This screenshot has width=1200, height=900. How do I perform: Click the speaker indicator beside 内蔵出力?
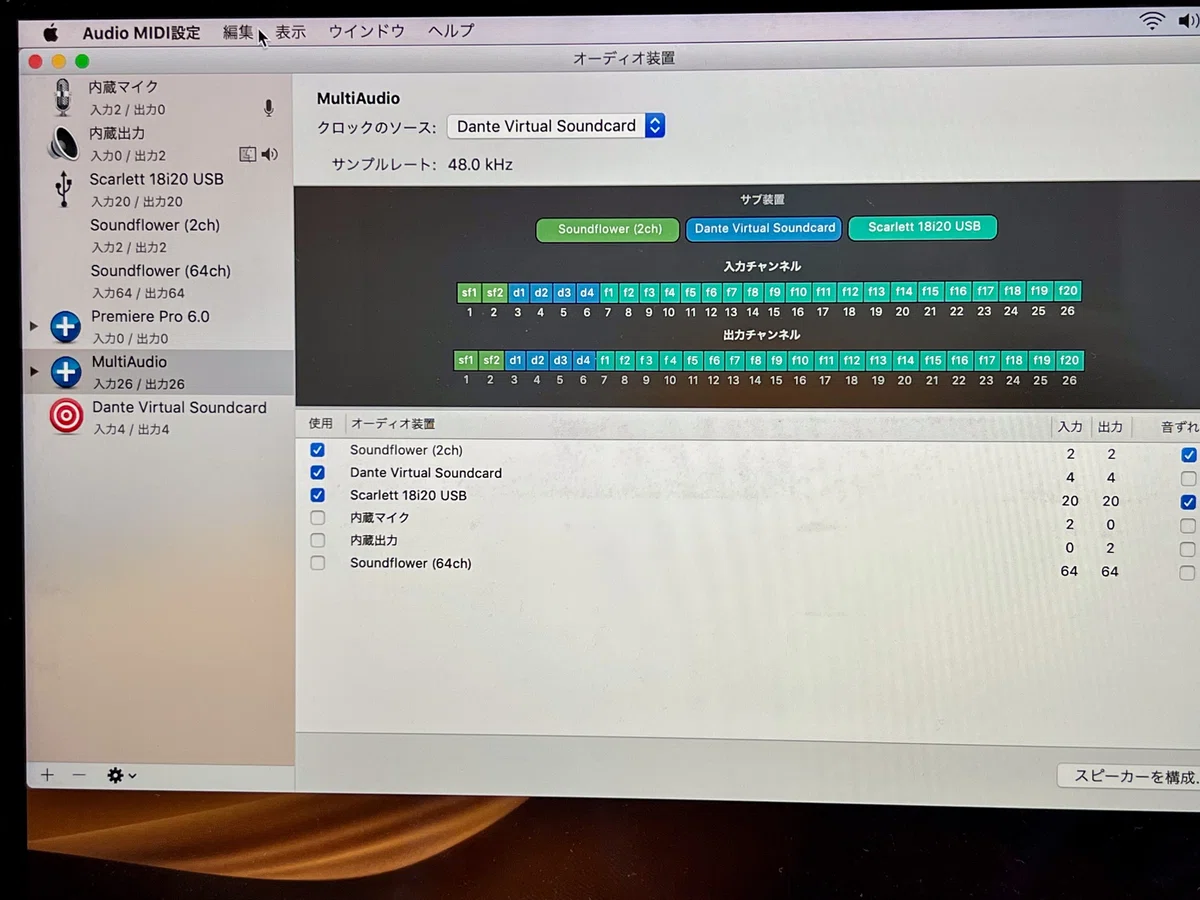[269, 154]
